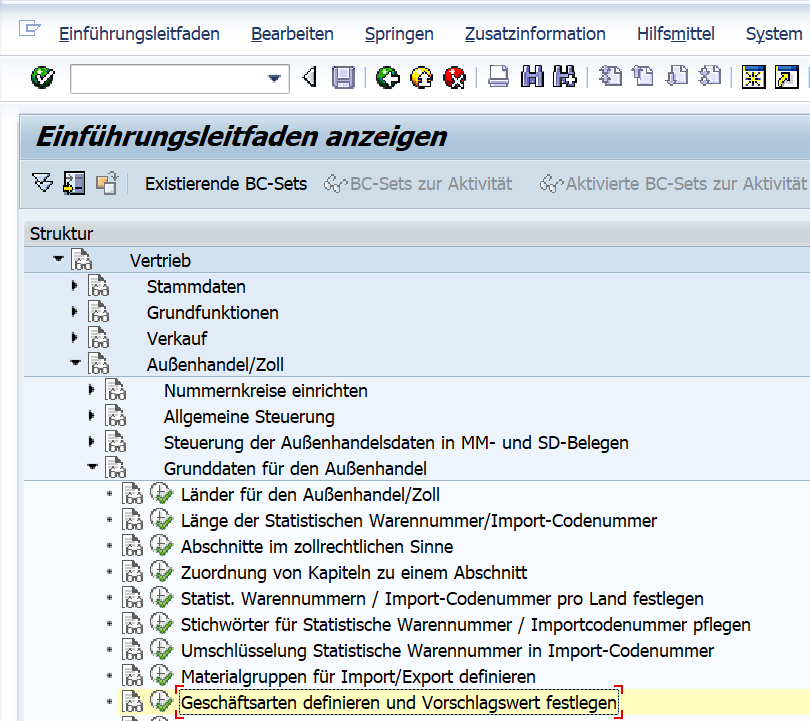Open the Springen menu
The image size is (810, 721).
pos(399,33)
